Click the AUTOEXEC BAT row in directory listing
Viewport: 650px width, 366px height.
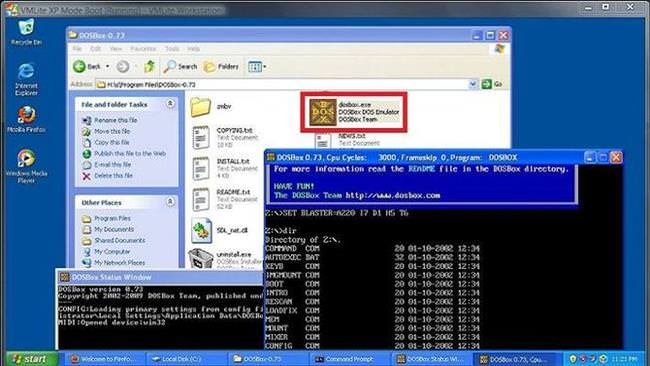click(x=372, y=257)
